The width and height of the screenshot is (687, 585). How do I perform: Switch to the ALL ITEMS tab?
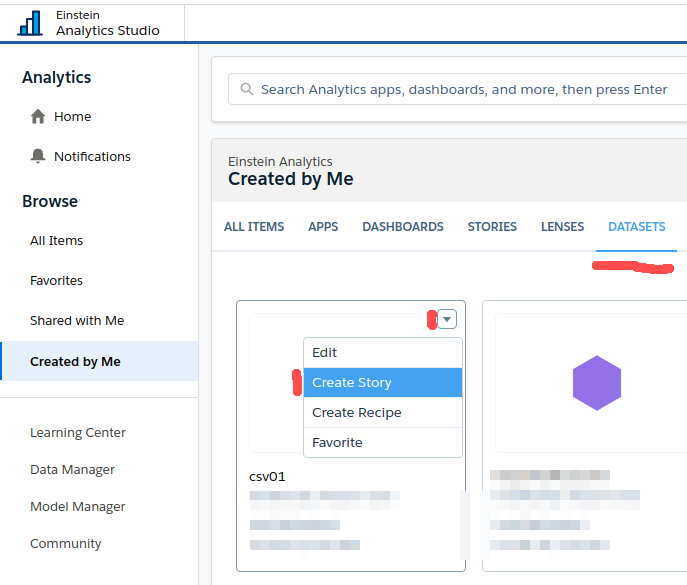coord(254,227)
